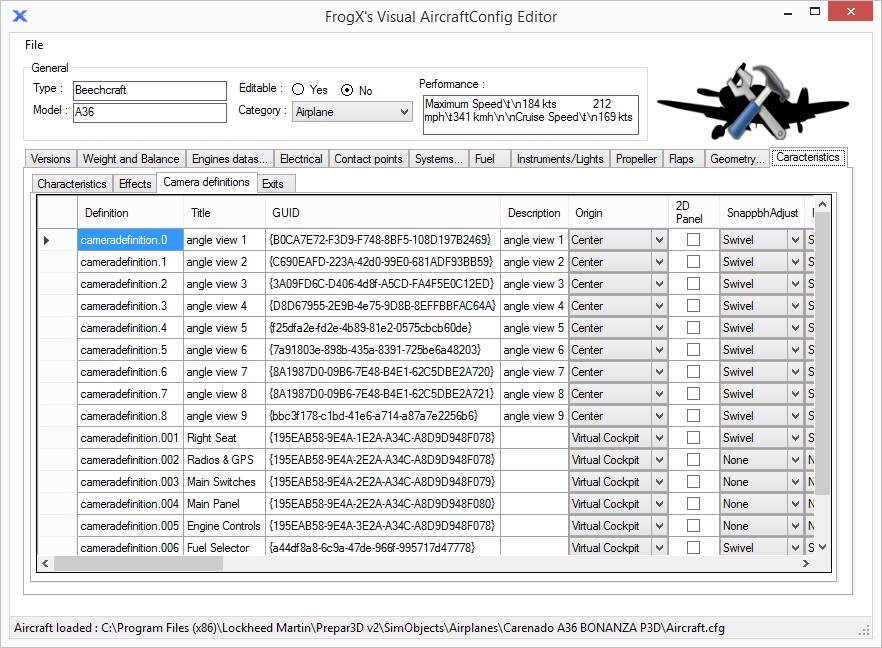The image size is (882, 648).
Task: Click the Title column header
Action: coord(224,213)
